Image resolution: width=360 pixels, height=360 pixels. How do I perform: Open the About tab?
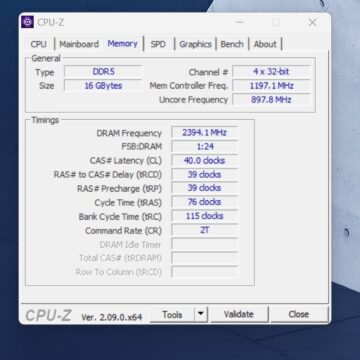[265, 44]
